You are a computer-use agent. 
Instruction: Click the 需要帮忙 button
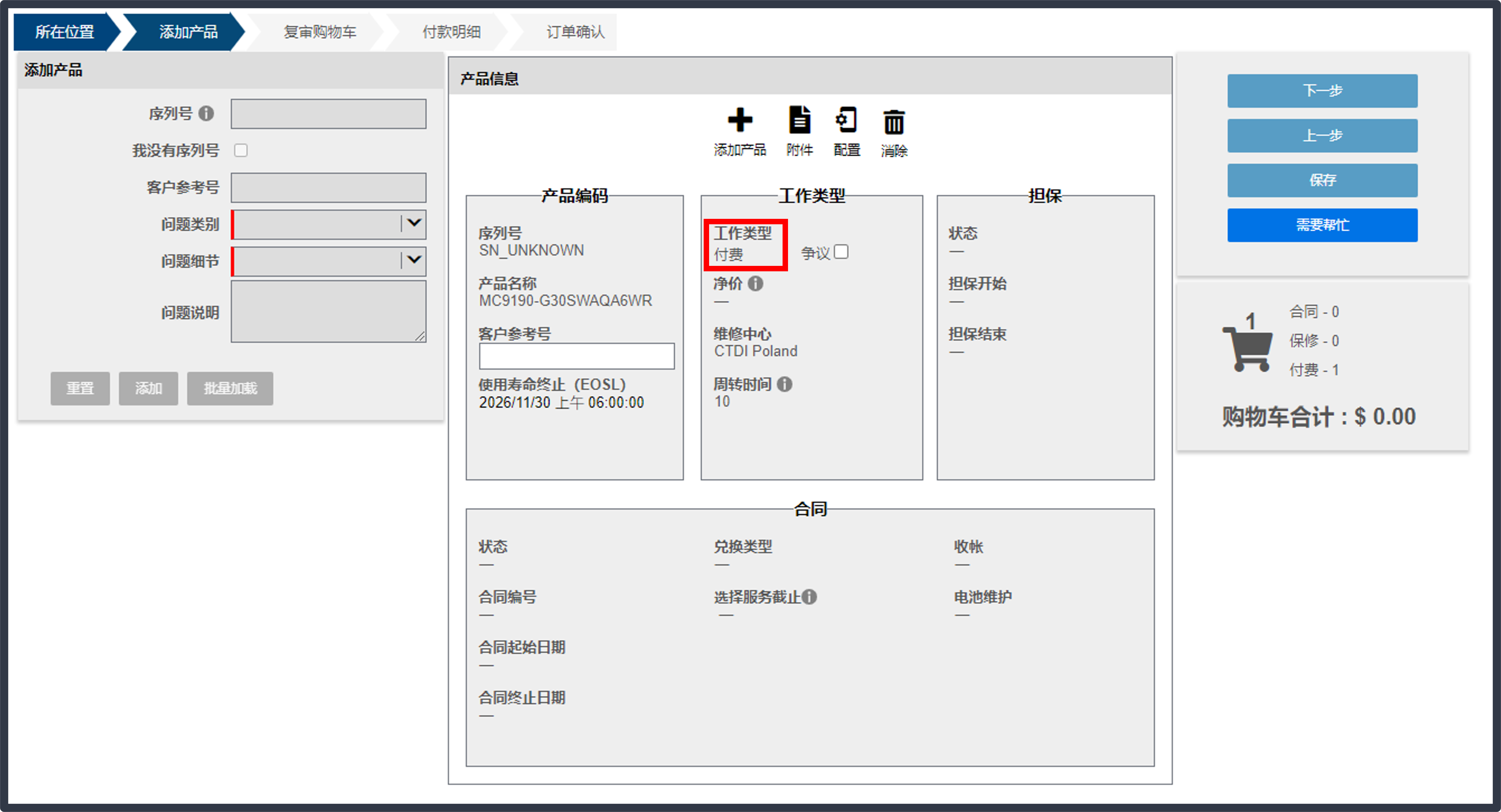pyautogui.click(x=1322, y=225)
